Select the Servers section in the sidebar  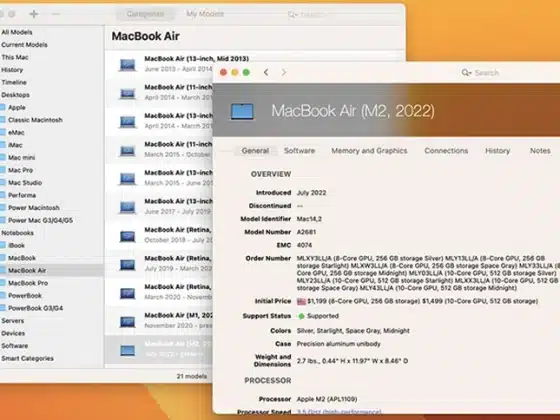click(x=12, y=321)
